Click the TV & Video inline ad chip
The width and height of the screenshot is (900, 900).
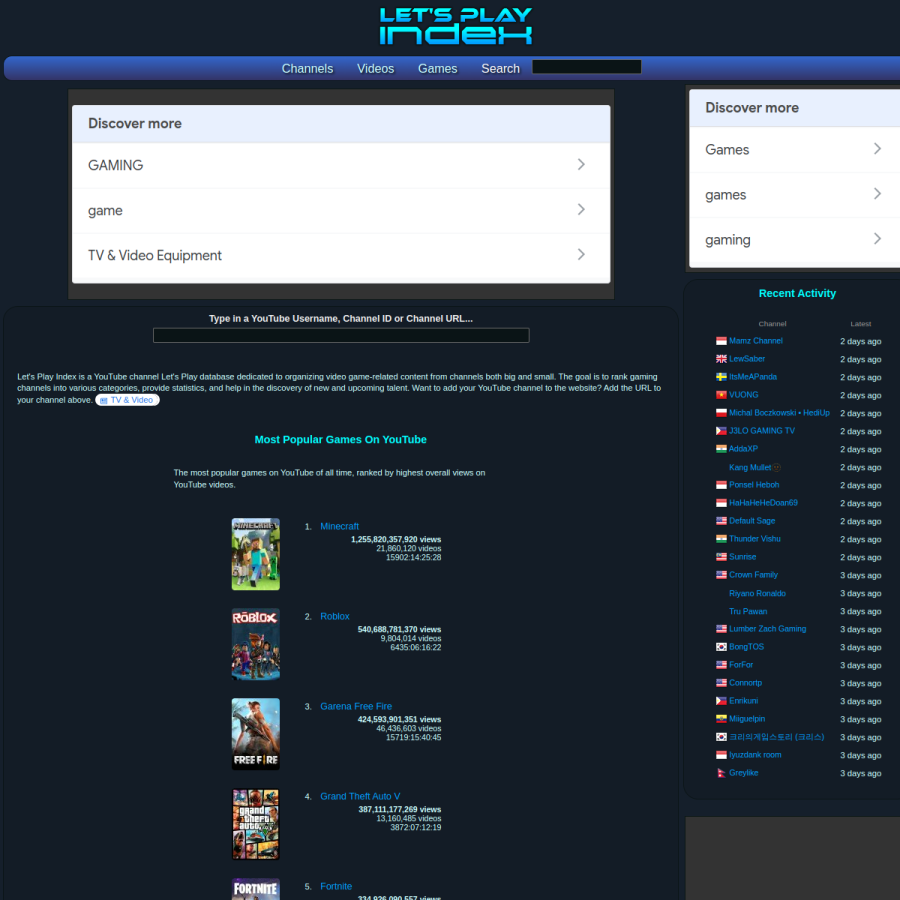tap(127, 400)
